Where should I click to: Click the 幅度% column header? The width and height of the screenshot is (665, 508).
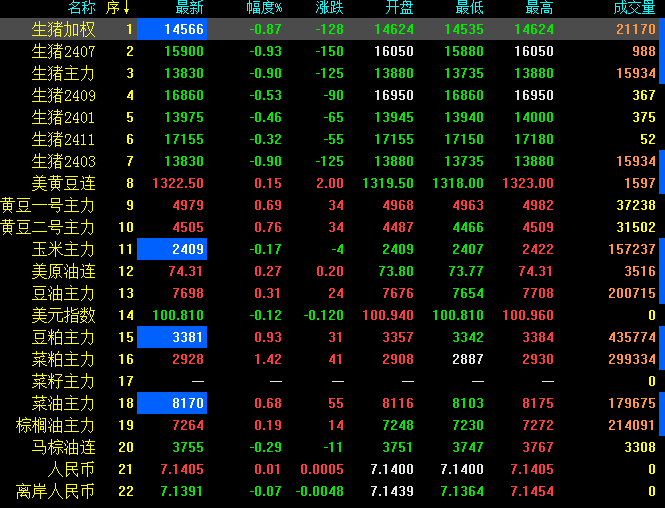click(265, 7)
